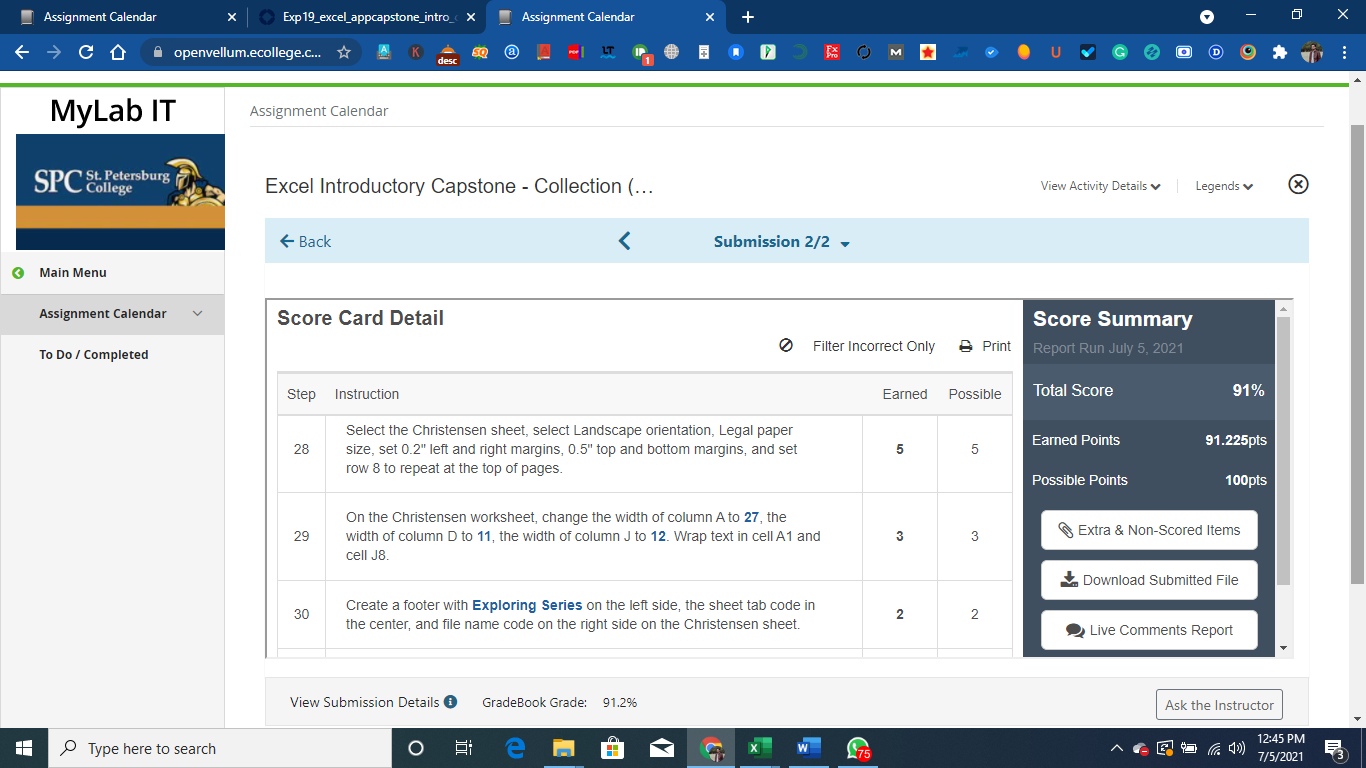1366x768 pixels.
Task: Click the Step 28 number cell
Action: (301, 449)
